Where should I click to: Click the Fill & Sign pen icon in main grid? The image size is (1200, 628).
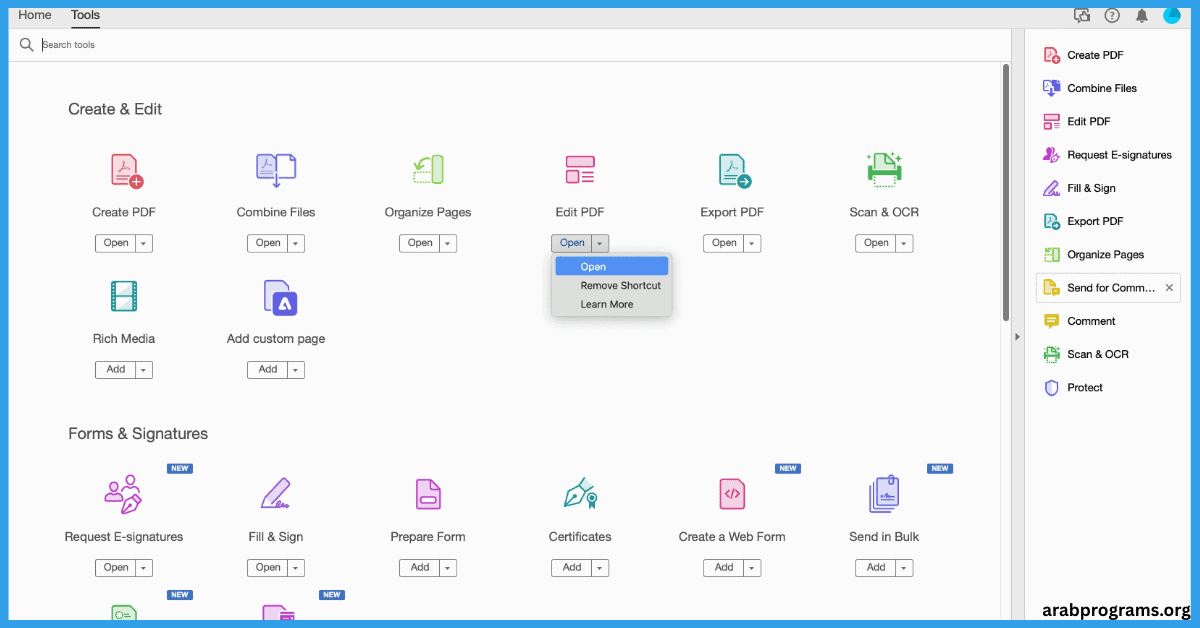click(276, 494)
